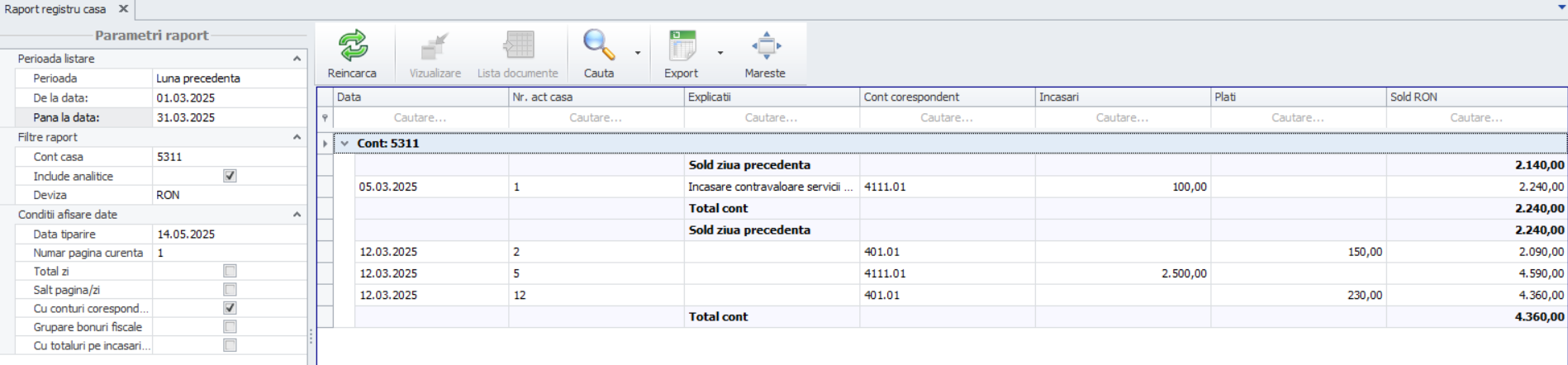Click the Cauta magnifier icon
The width and height of the screenshot is (1568, 365).
[x=598, y=46]
